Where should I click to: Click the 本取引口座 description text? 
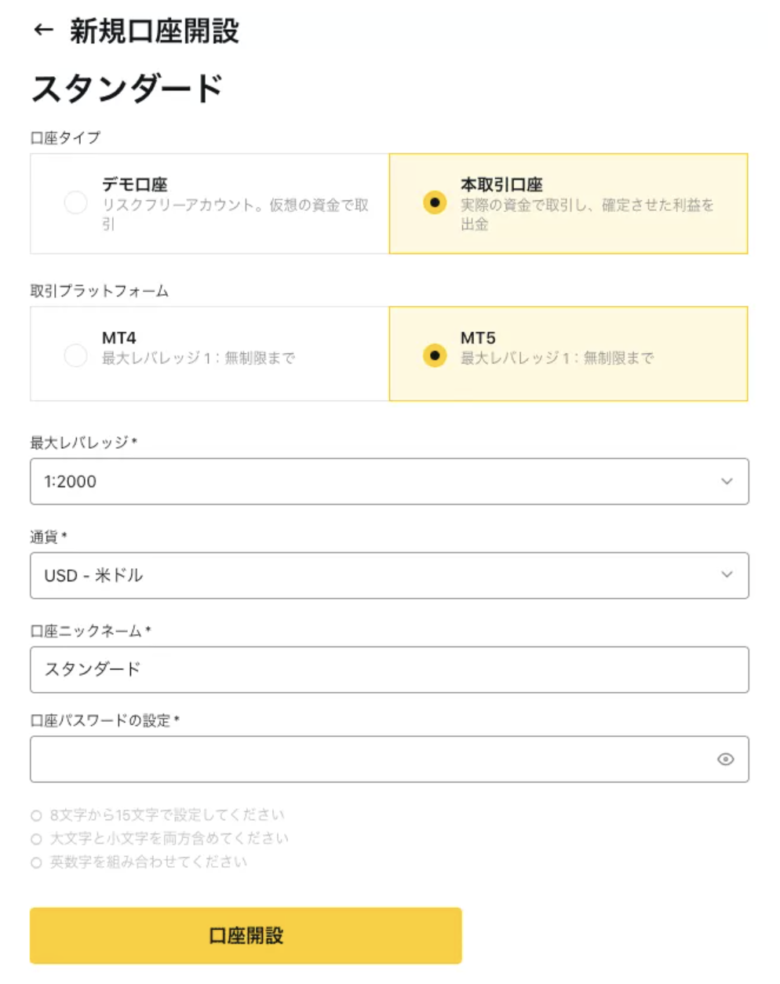[x=587, y=215]
